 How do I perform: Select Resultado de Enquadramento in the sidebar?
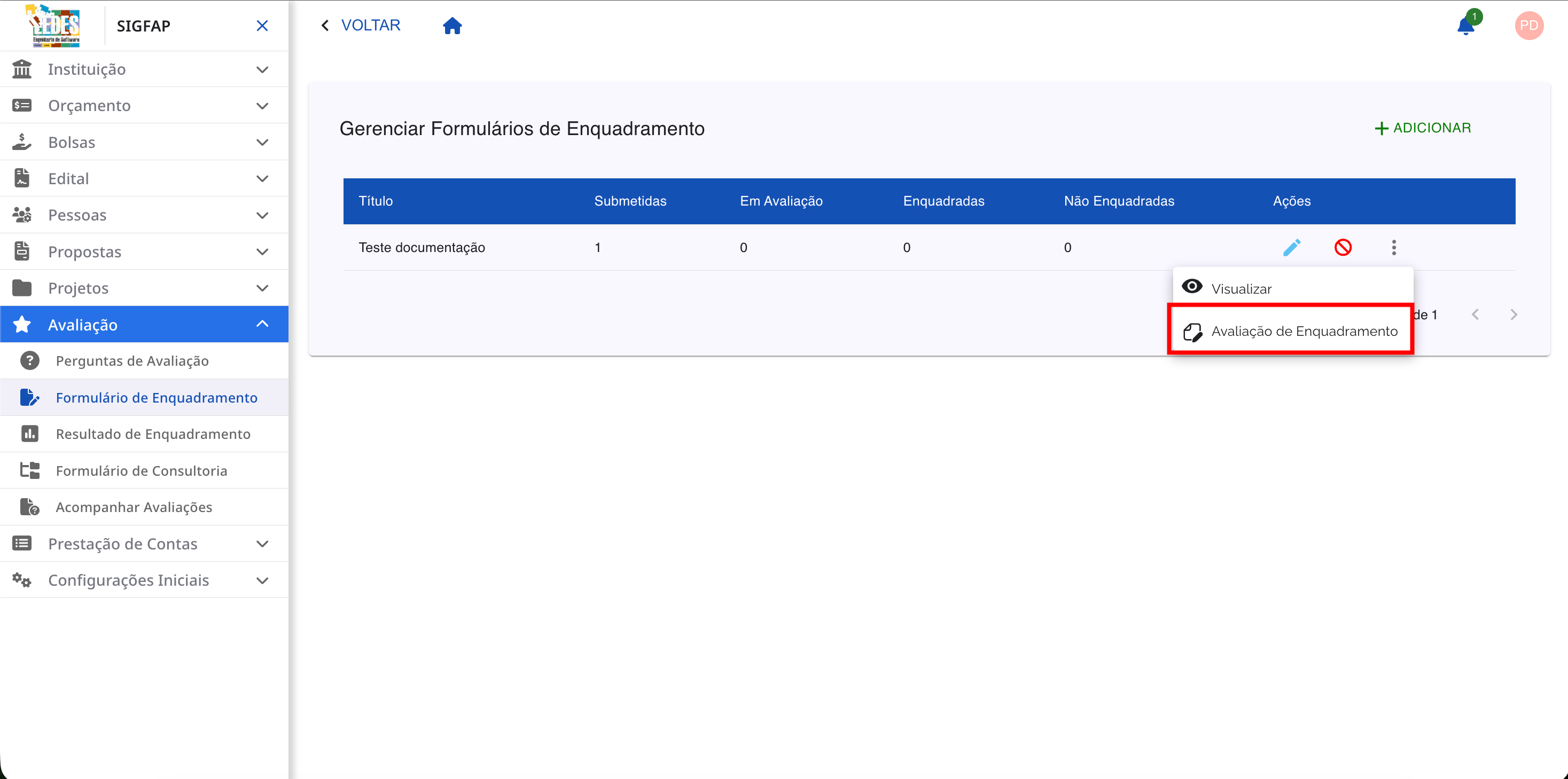(153, 434)
